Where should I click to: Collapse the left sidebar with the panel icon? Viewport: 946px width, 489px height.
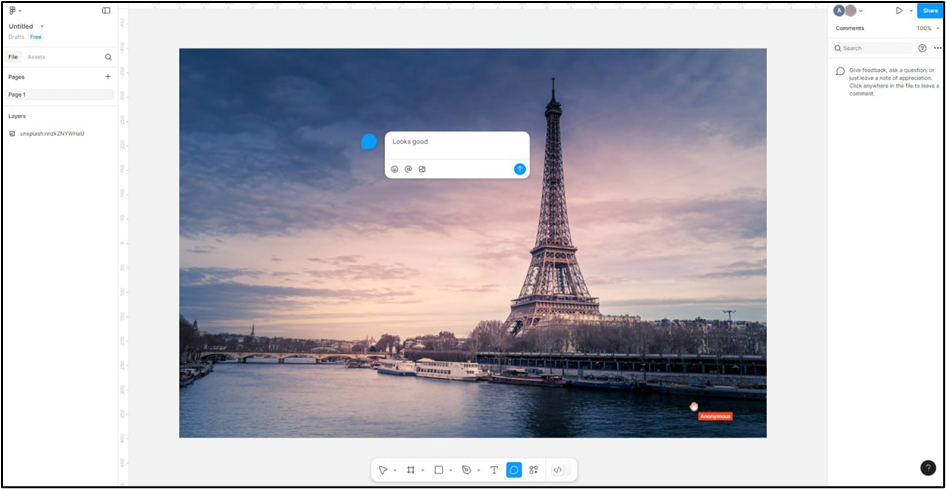coord(106,10)
